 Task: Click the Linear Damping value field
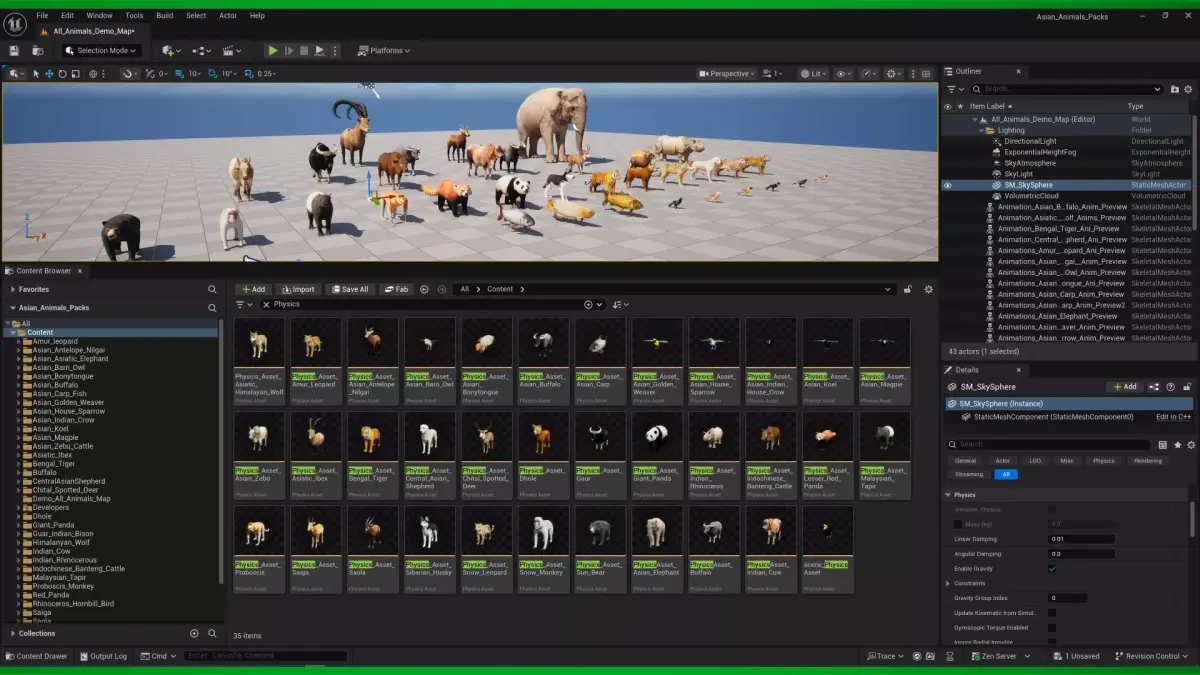(1081, 539)
